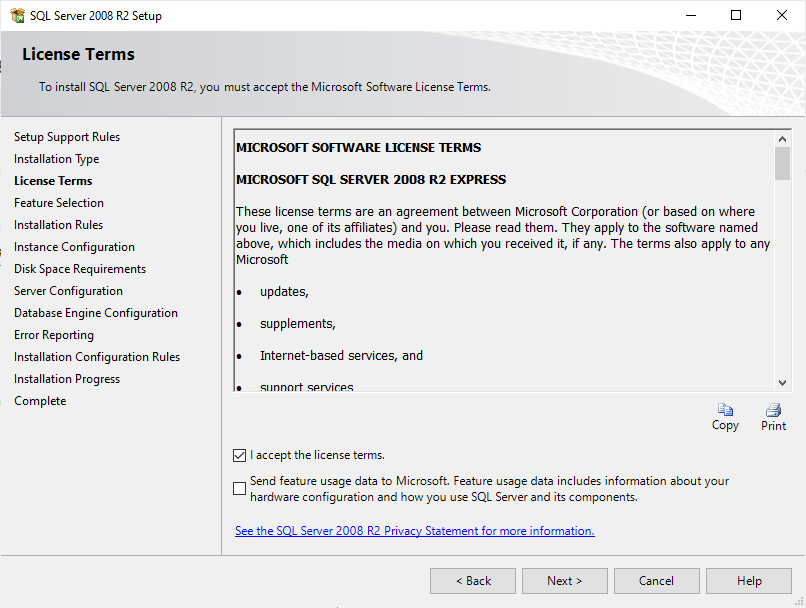Viewport: 806px width, 608px height.
Task: Uncheck 'I accept the license terms' checkbox
Action: pyautogui.click(x=240, y=455)
